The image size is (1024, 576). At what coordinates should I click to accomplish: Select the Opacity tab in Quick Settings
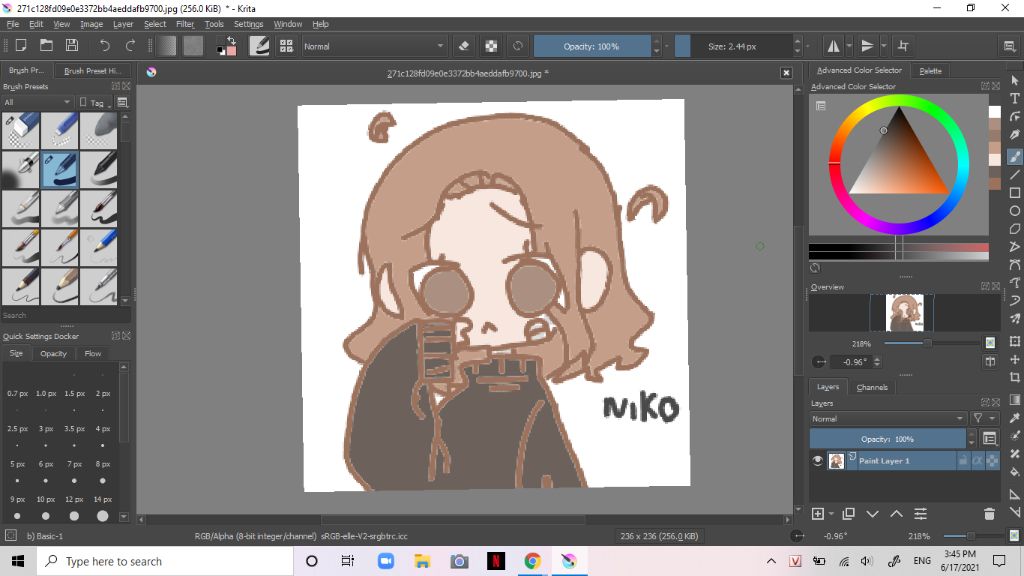(54, 353)
